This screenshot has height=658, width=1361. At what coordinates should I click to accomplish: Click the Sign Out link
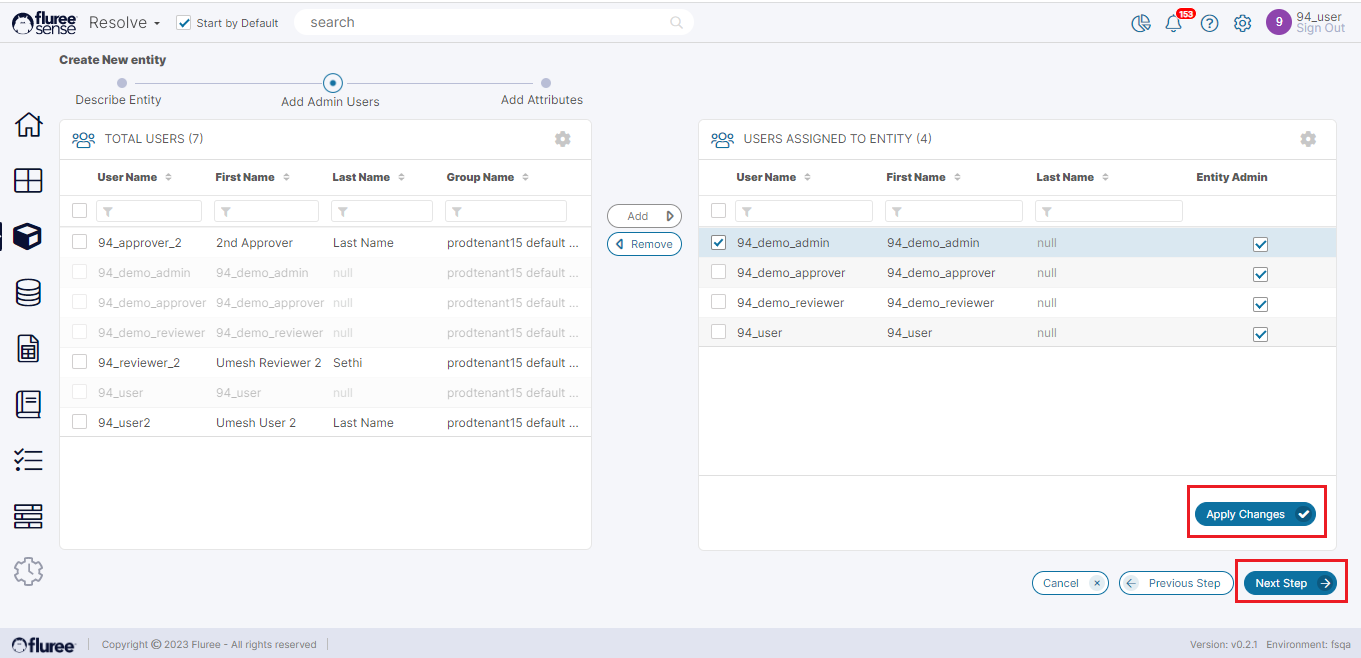point(1320,29)
